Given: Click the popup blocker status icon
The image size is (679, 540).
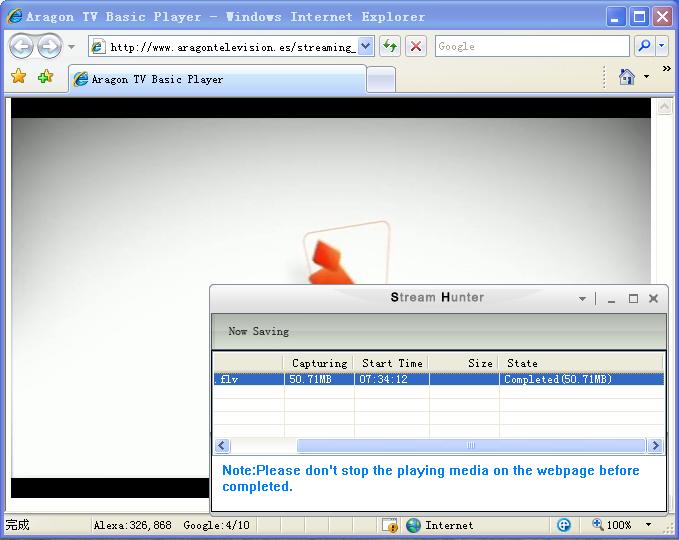Looking at the screenshot, I should [x=390, y=525].
